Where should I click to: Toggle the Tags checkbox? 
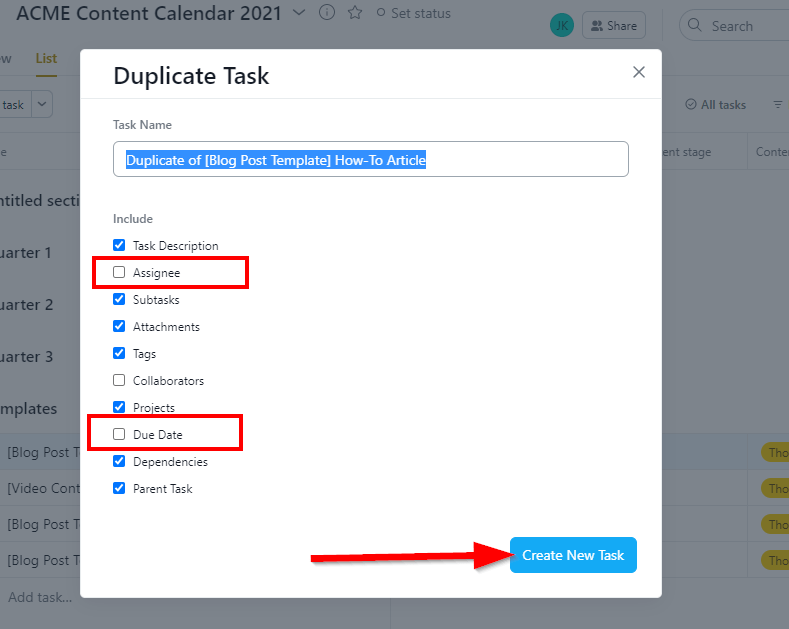click(x=119, y=353)
